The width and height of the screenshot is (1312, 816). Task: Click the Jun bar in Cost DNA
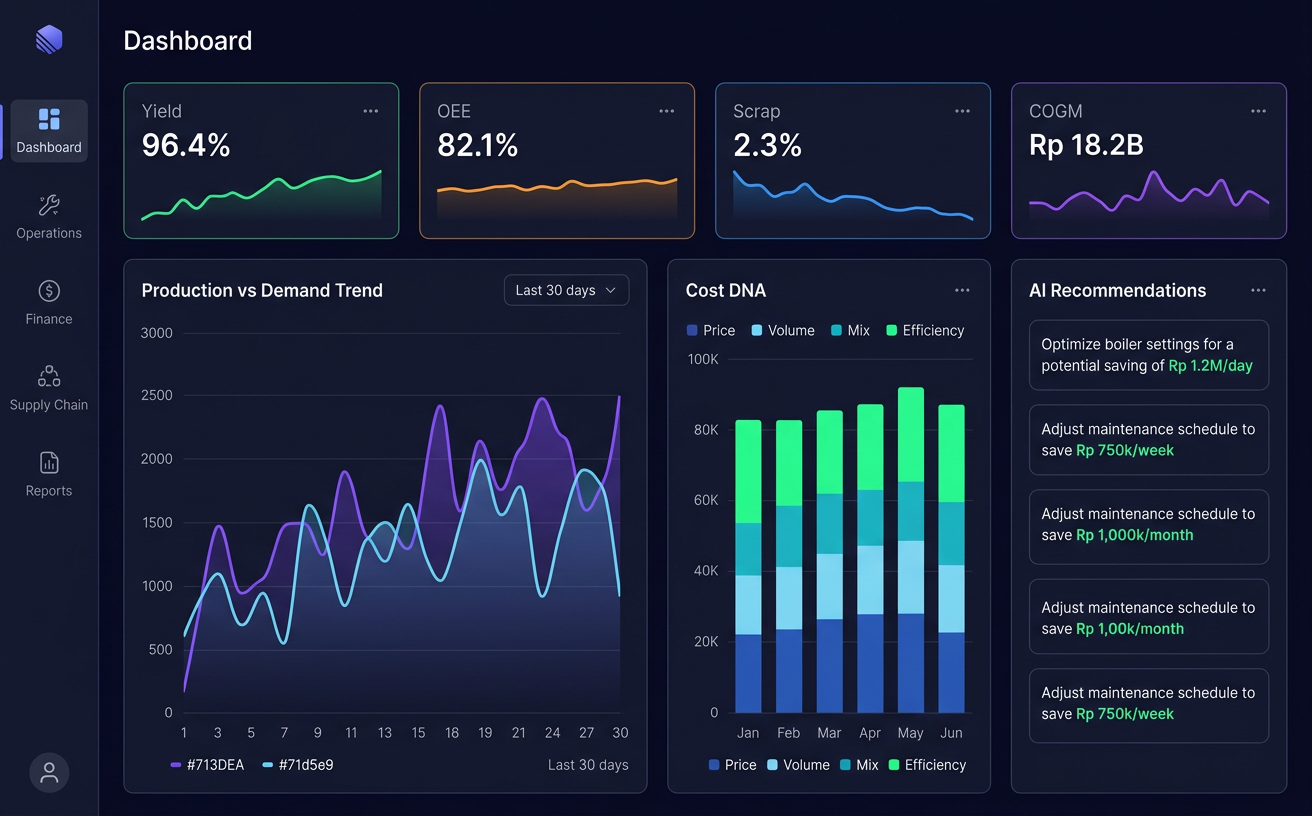pos(951,559)
